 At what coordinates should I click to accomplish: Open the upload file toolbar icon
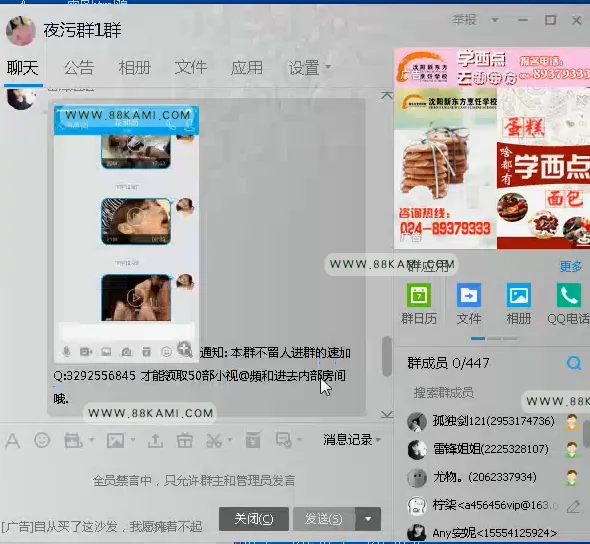tap(155, 440)
